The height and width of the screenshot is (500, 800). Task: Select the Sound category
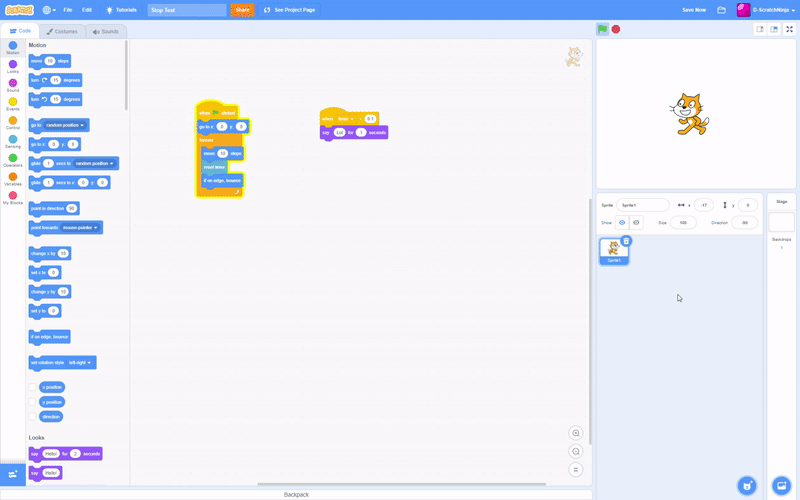click(x=13, y=85)
